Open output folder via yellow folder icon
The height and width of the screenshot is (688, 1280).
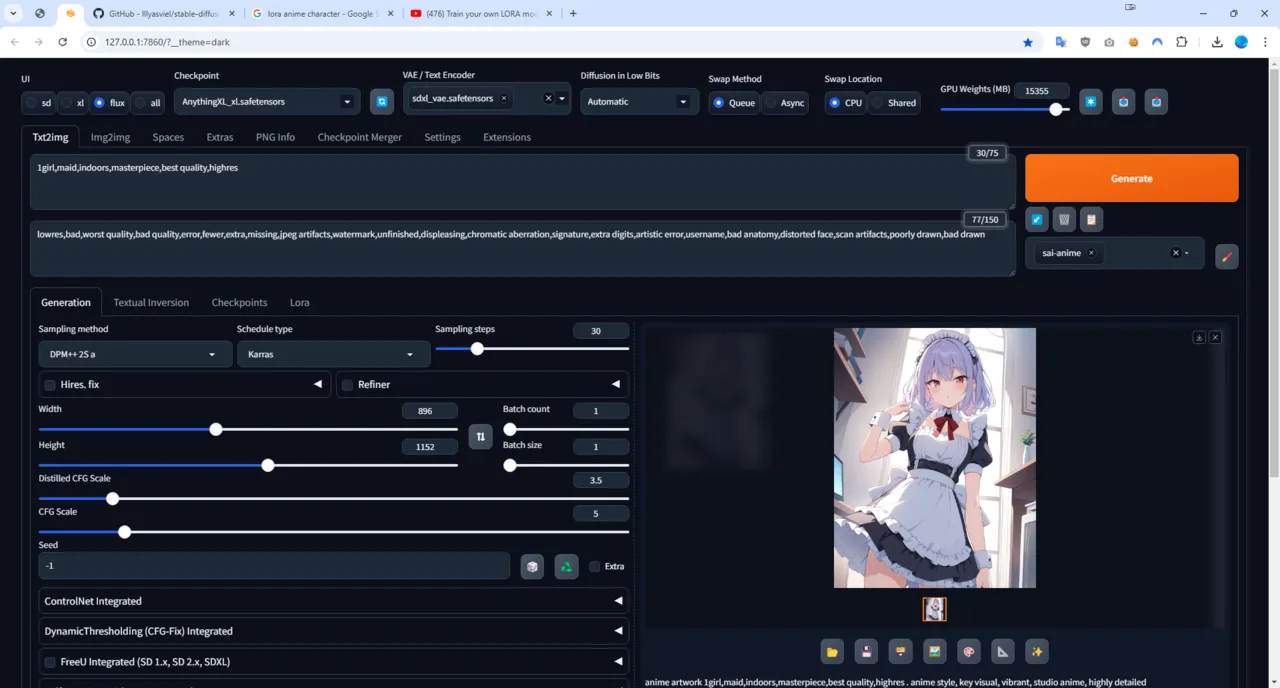pyautogui.click(x=832, y=652)
